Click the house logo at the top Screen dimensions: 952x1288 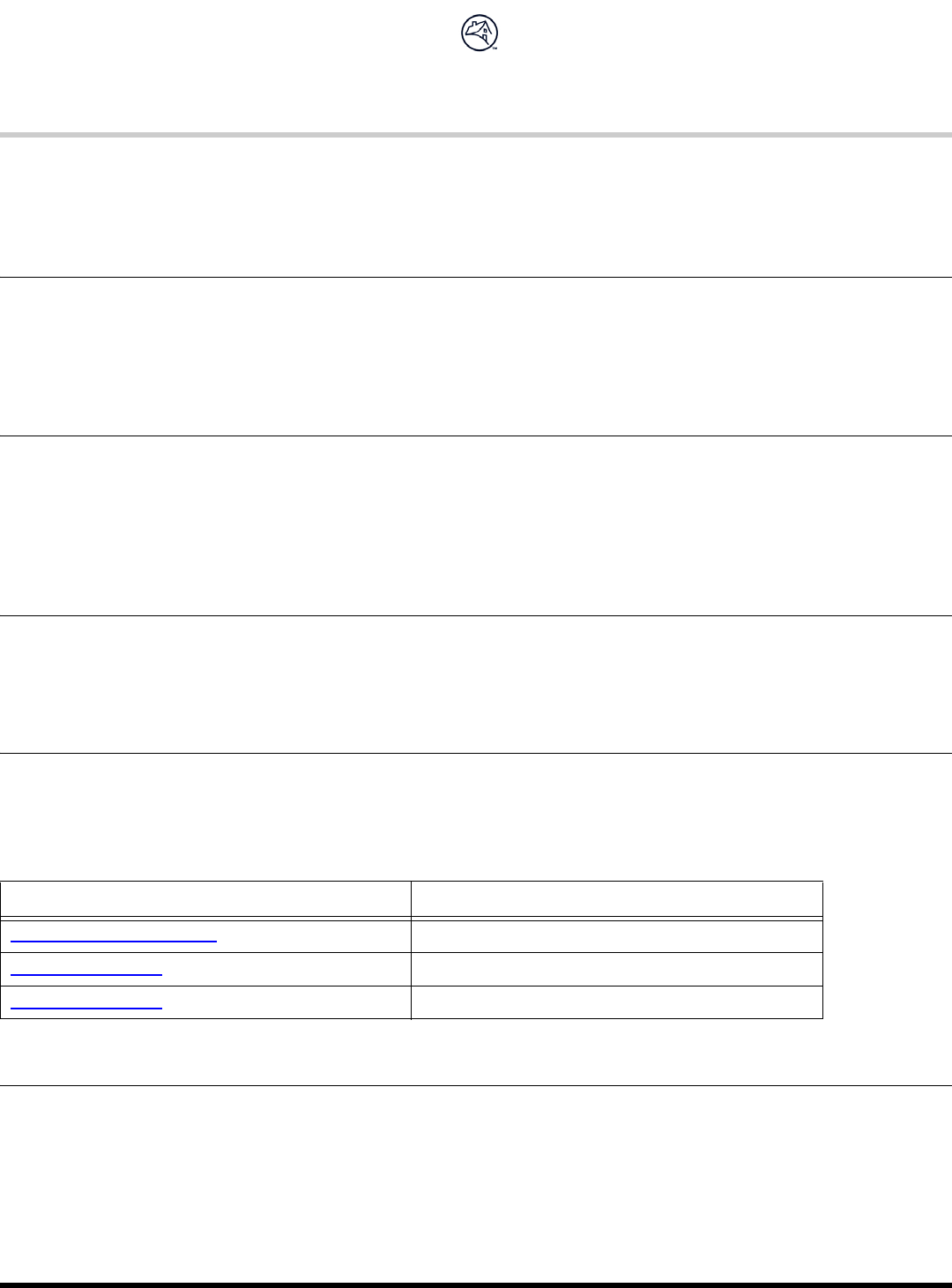click(477, 34)
